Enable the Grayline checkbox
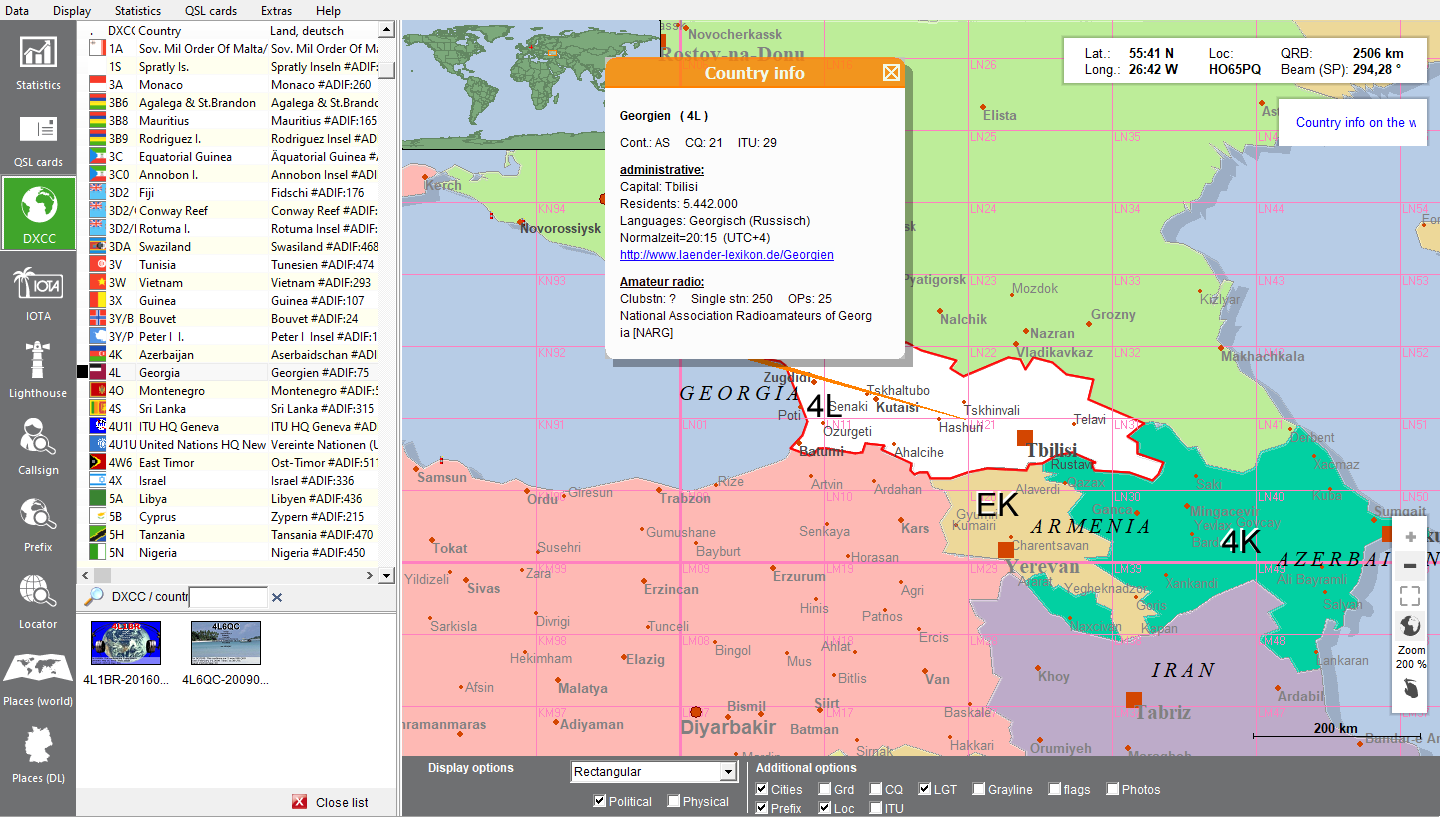 (978, 789)
